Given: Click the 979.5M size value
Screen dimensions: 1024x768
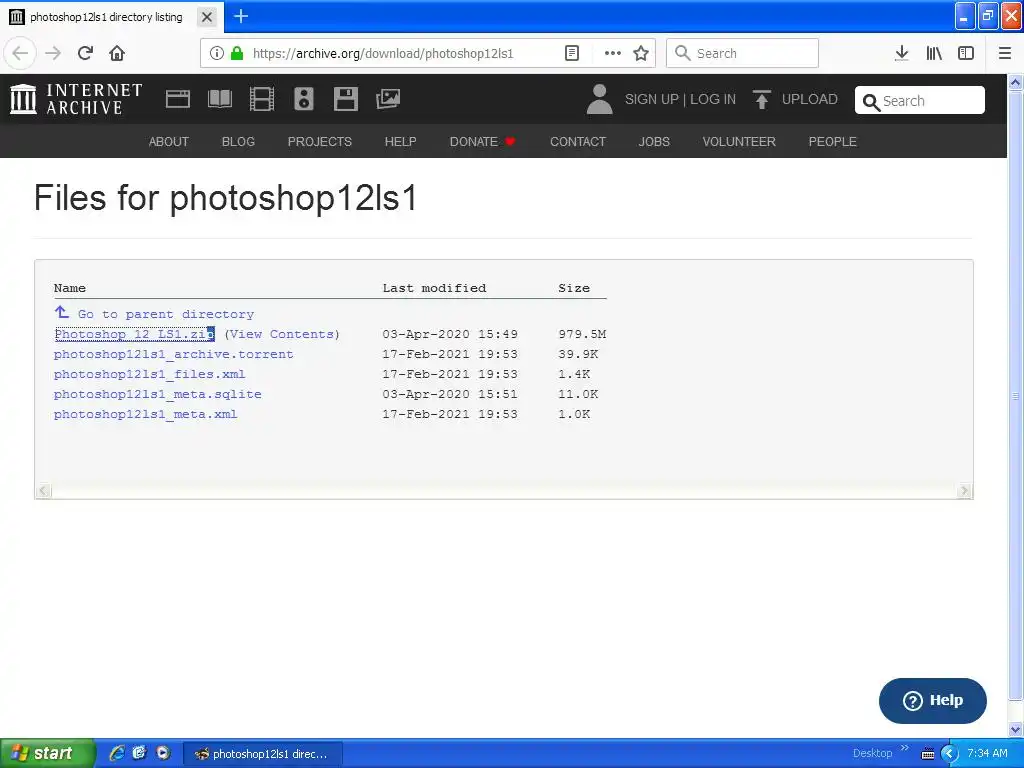Looking at the screenshot, I should click(x=582, y=334).
